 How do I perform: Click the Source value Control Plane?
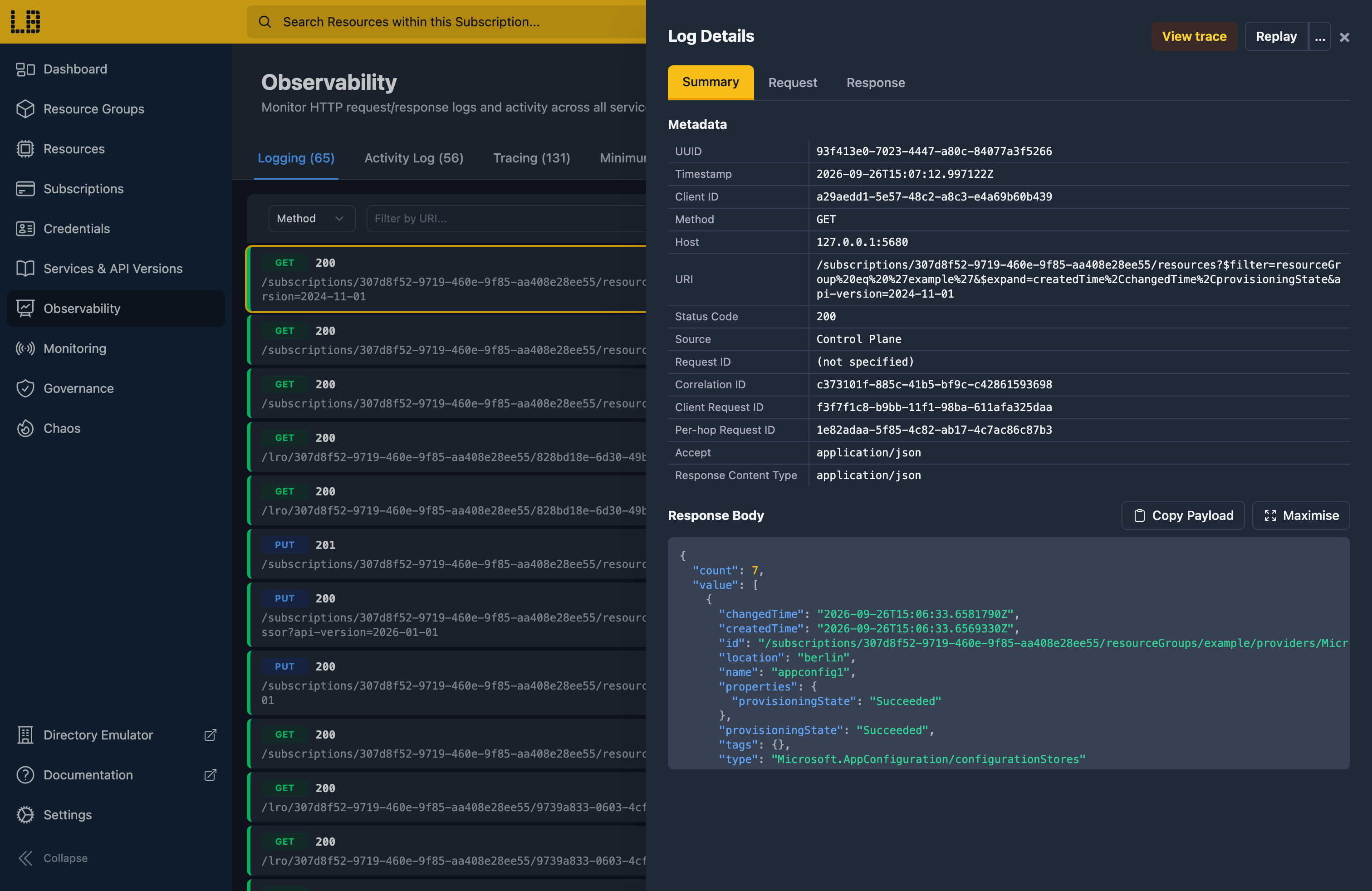click(x=858, y=339)
